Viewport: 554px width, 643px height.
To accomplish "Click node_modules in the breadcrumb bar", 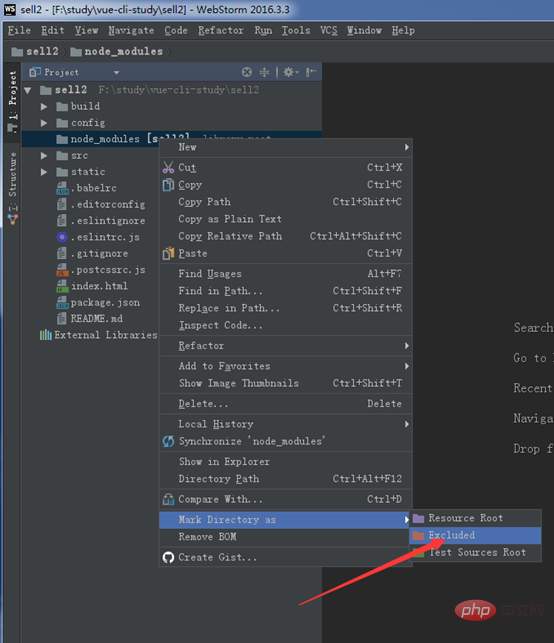I will tap(123, 52).
